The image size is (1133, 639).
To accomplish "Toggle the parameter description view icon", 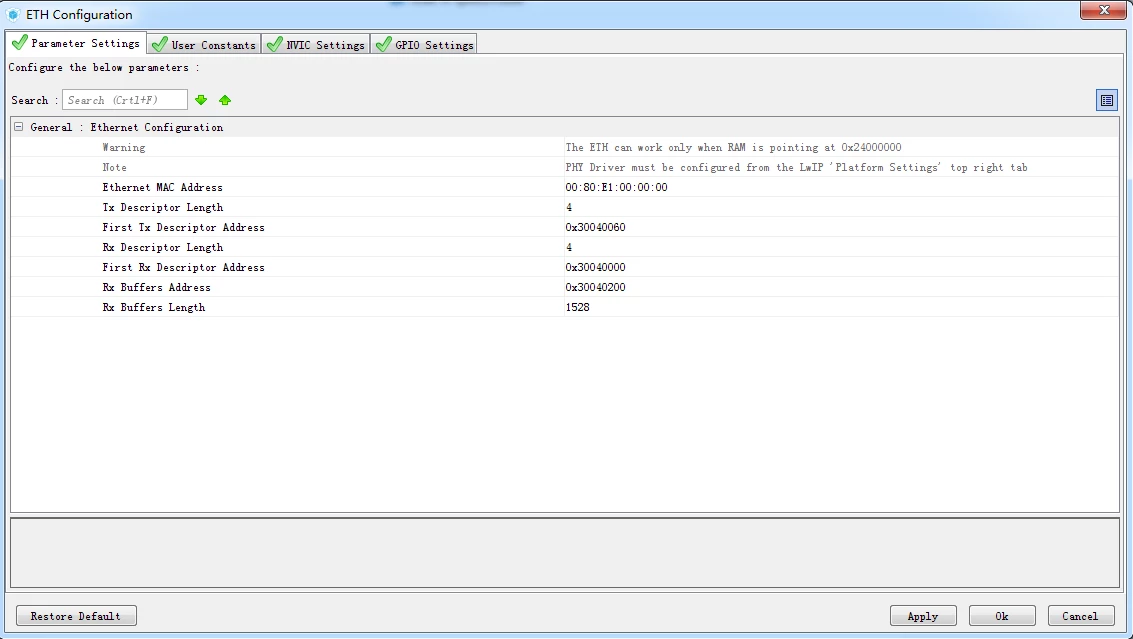I will [1106, 100].
